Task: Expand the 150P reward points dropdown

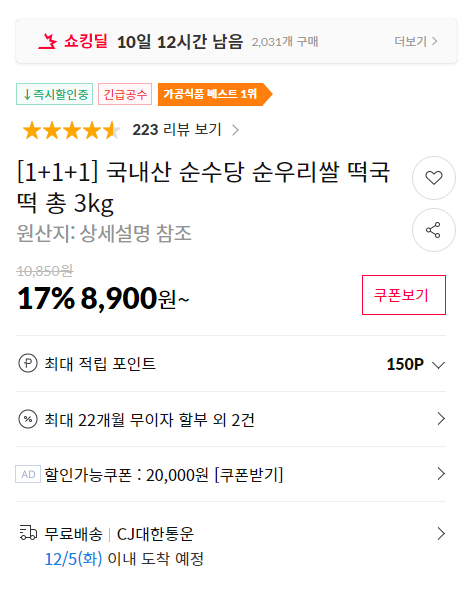Action: tap(416, 364)
